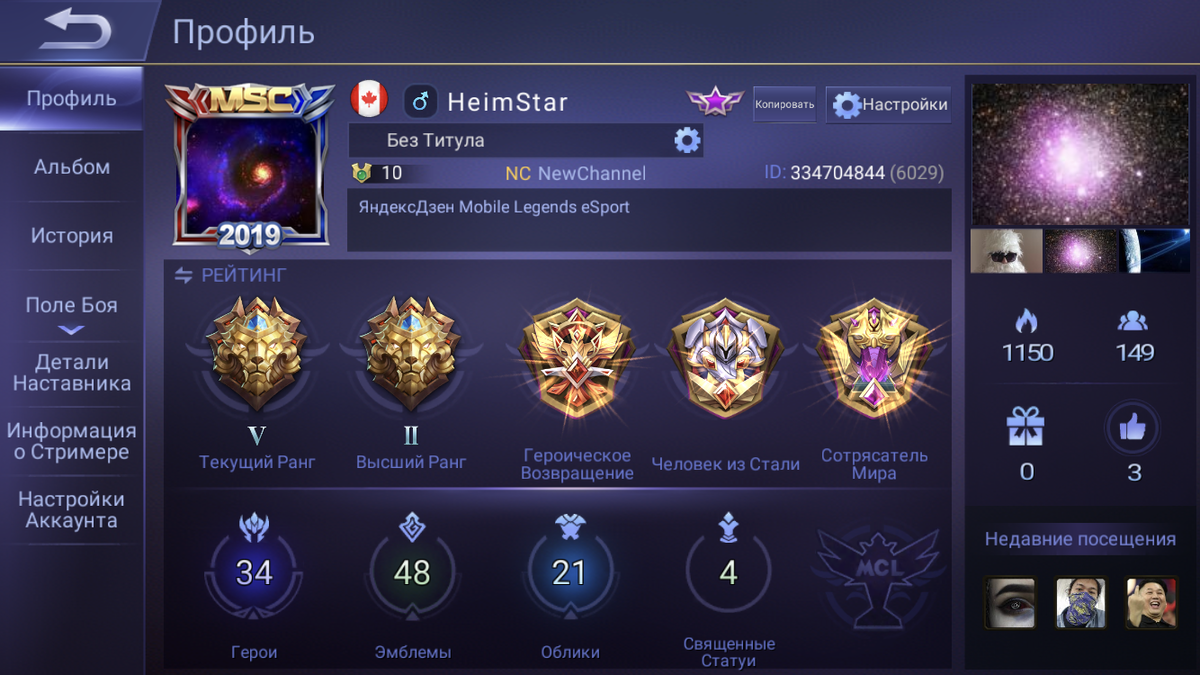This screenshot has width=1200, height=675.
Task: Switch to the История tab
Action: point(72,236)
